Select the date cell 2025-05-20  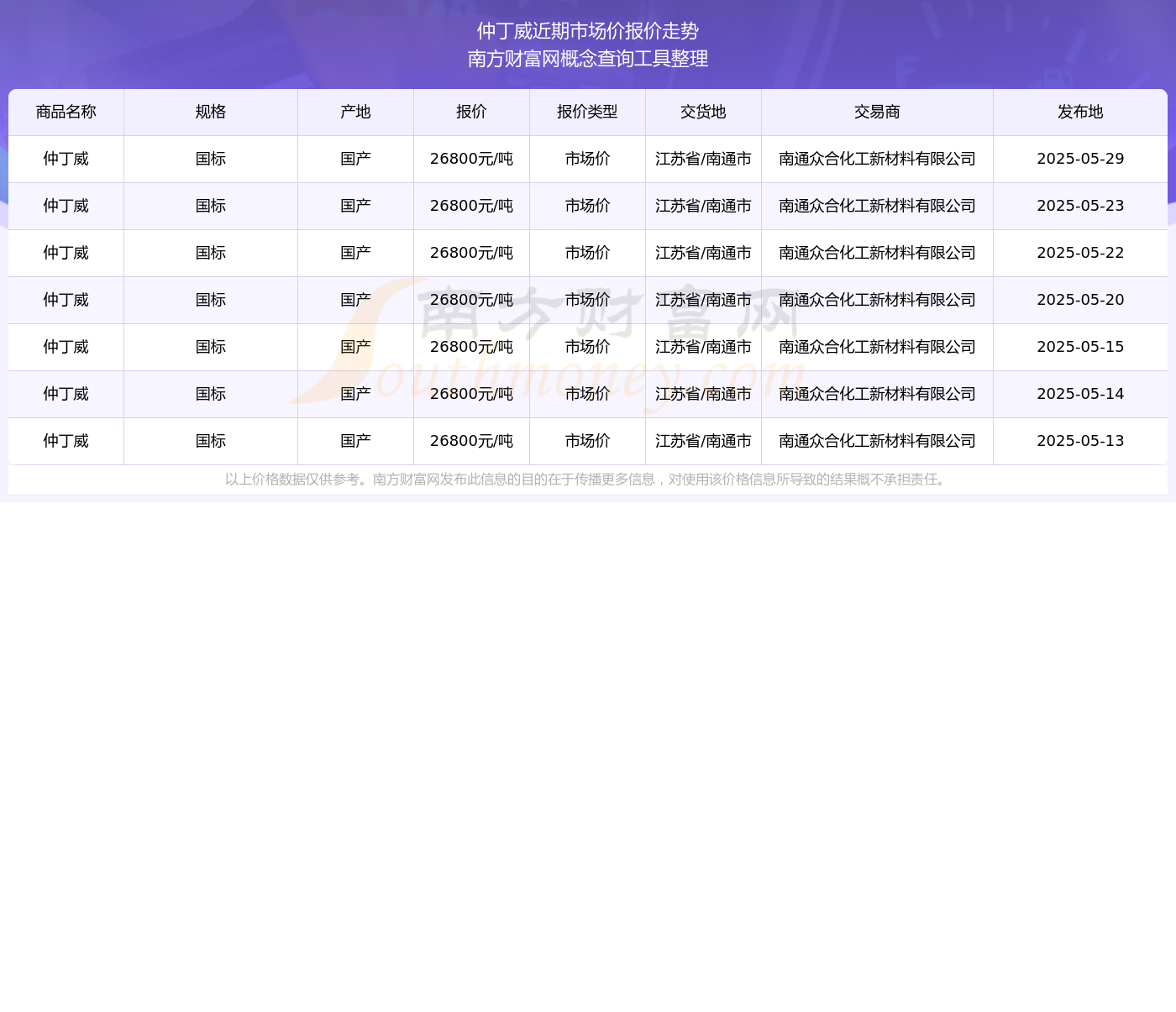tap(1080, 300)
